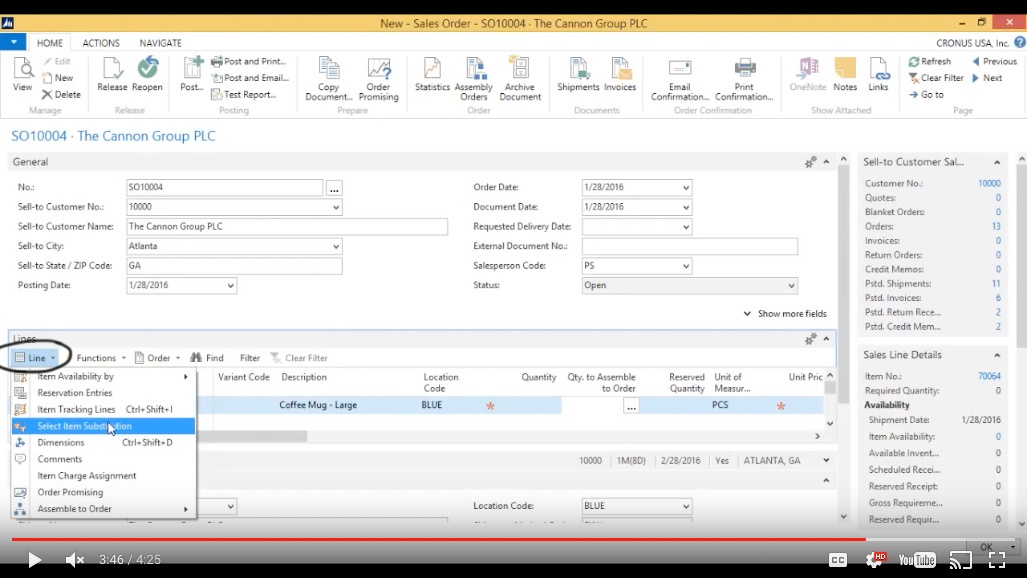The image size is (1027, 578).
Task: Collapse Sales Line Details factbox
Action: (x=997, y=355)
